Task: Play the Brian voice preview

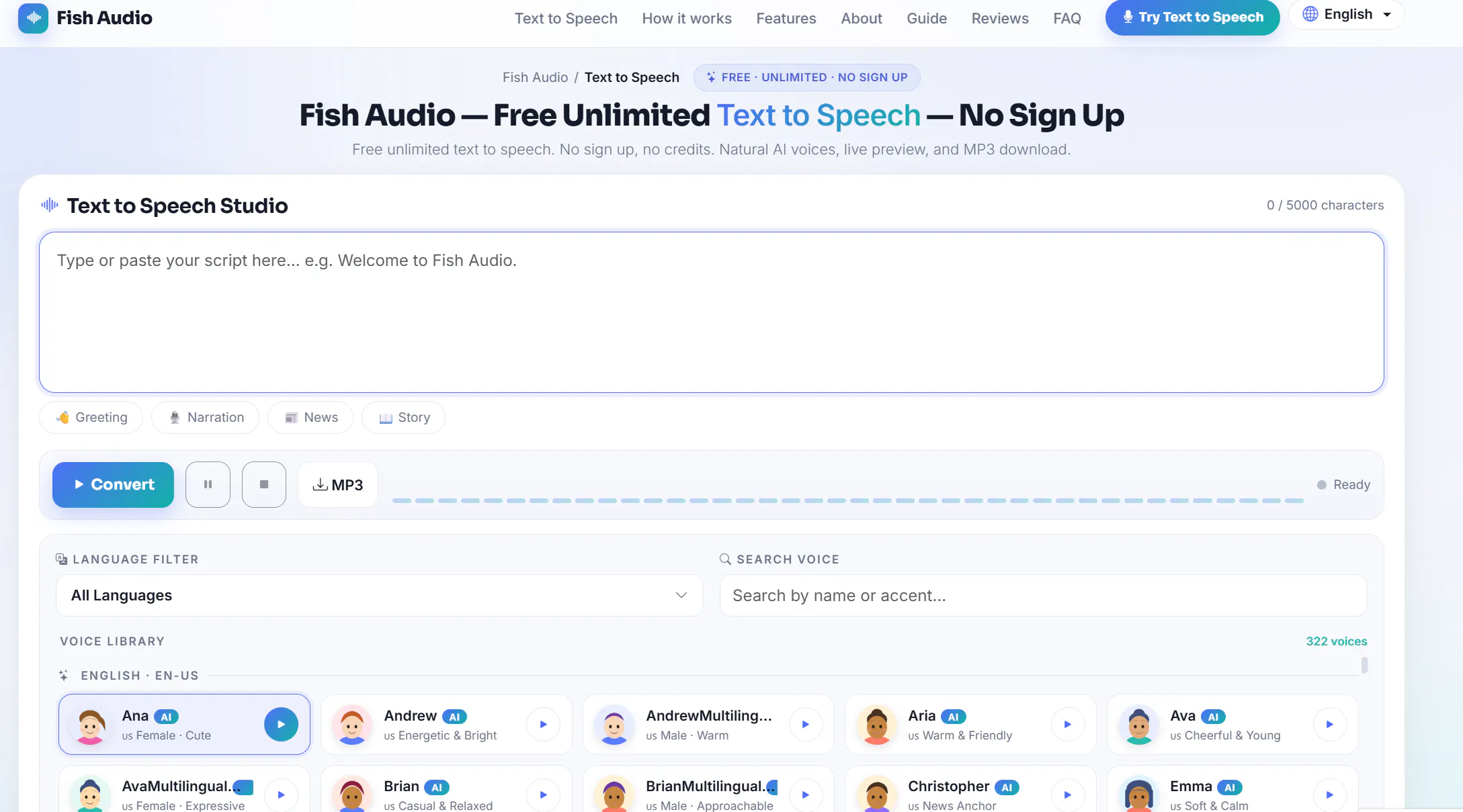Action: [x=543, y=795]
